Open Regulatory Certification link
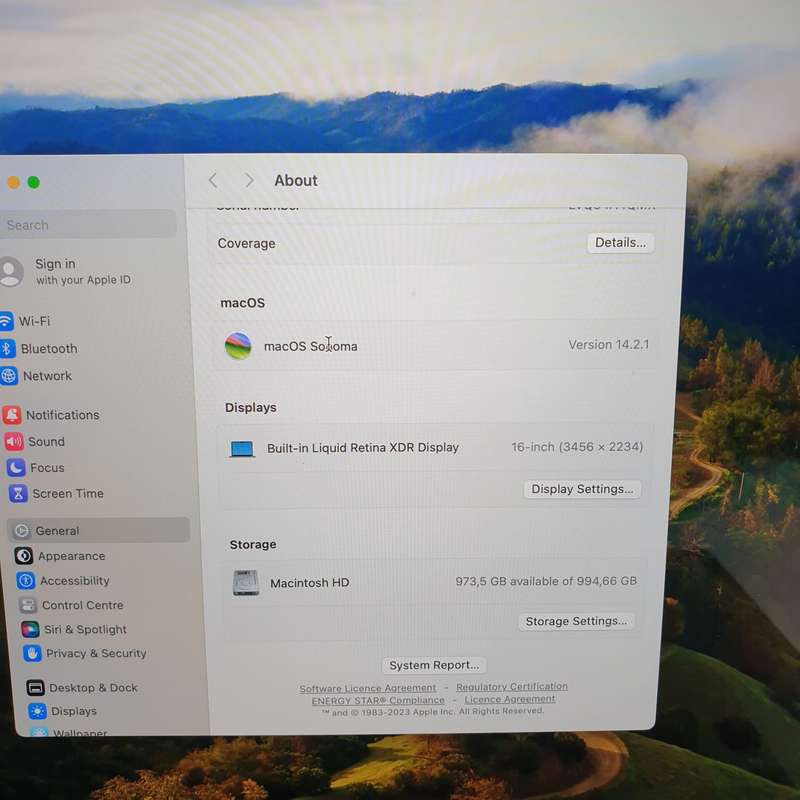This screenshot has height=800, width=800. point(512,687)
